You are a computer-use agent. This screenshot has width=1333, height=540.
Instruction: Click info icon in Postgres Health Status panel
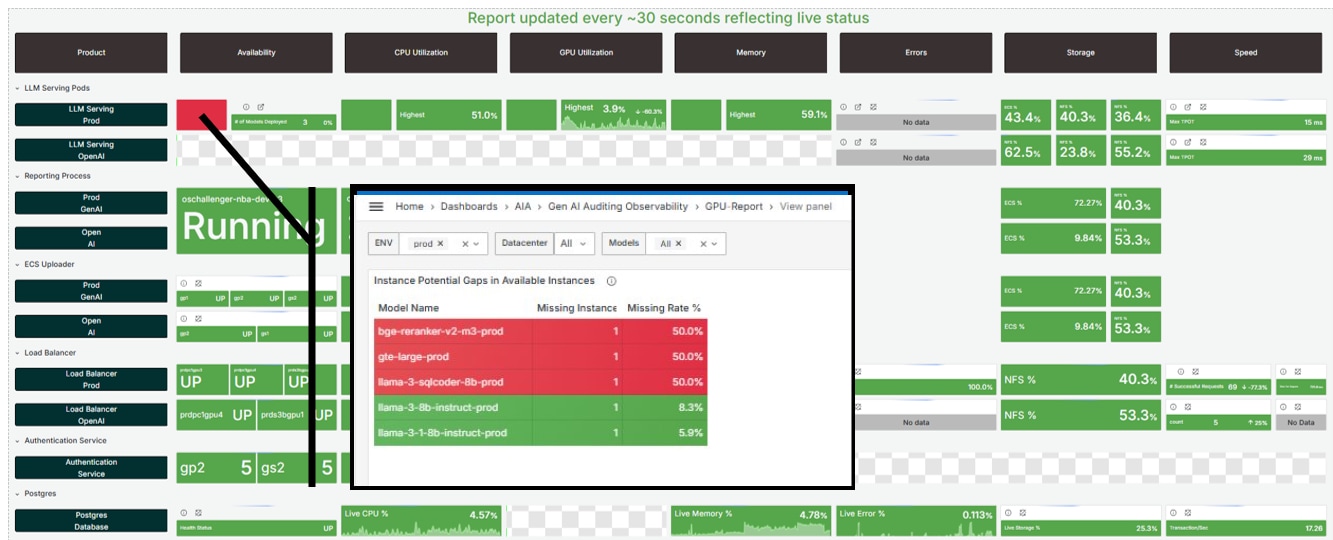click(183, 512)
